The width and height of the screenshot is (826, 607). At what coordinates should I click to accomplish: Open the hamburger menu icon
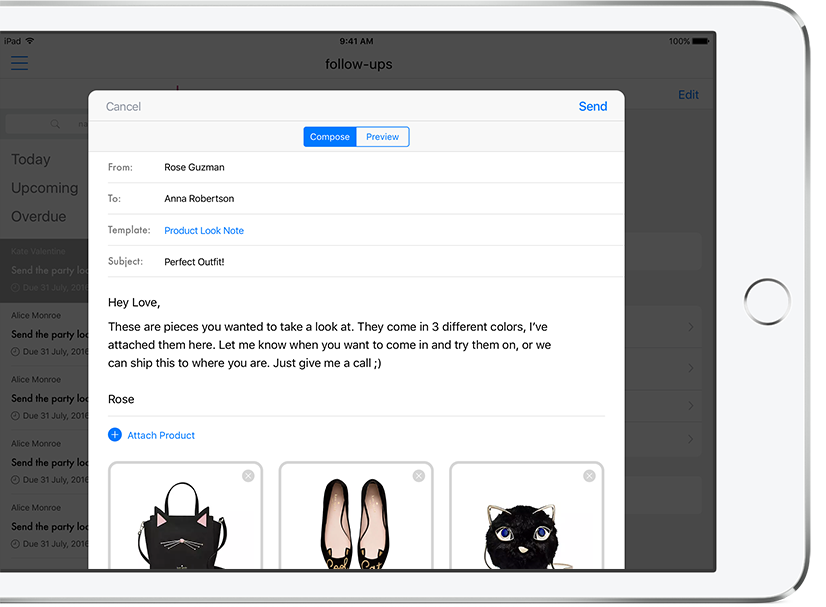pyautogui.click(x=19, y=63)
